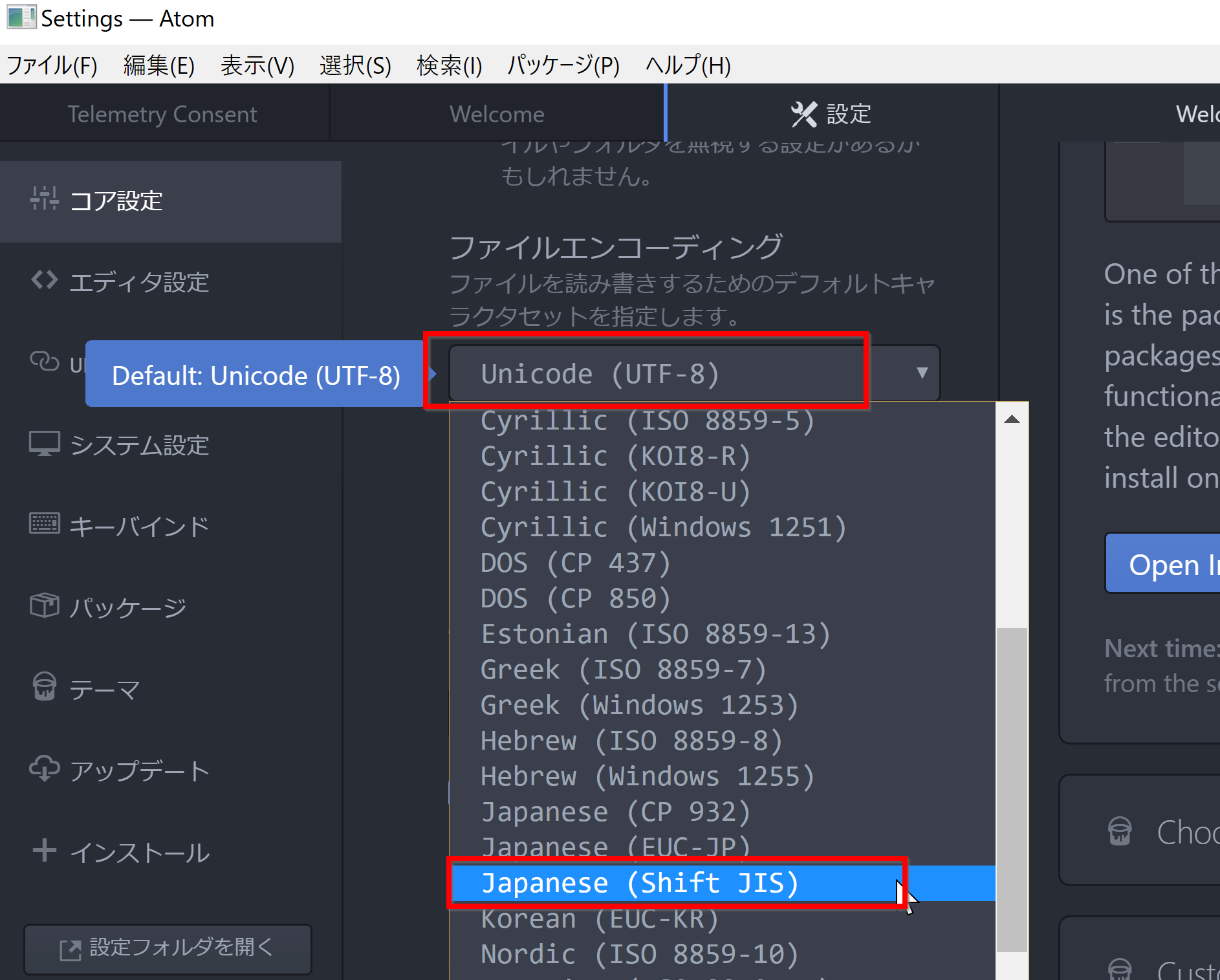Open コア設定 in the settings sidebar
1220x980 pixels.
point(171,201)
